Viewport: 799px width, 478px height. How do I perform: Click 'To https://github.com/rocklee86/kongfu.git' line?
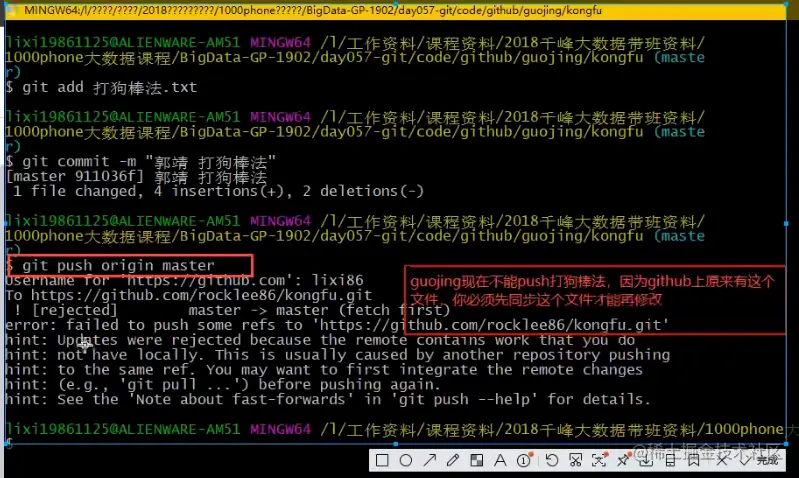(189, 295)
